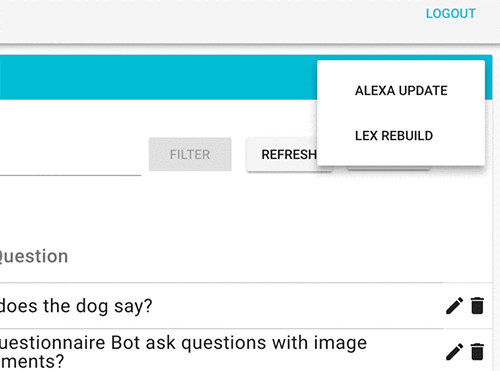Select ALEXA UPDATE from the popup menu

tap(401, 90)
